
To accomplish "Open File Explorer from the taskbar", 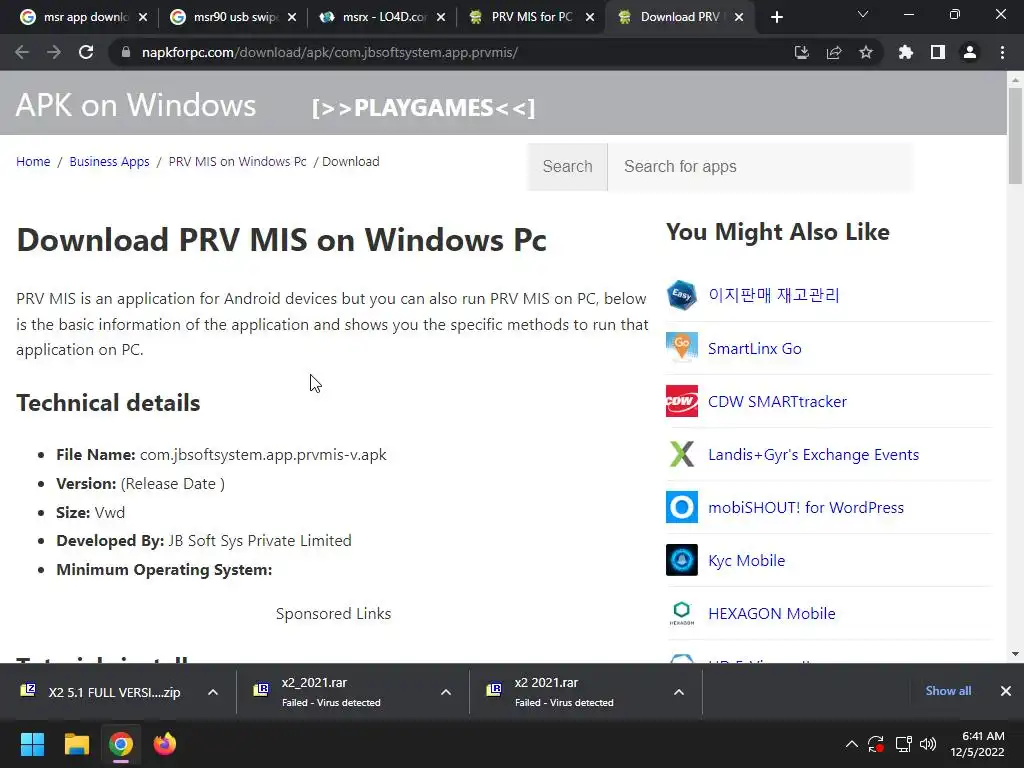I will [76, 744].
